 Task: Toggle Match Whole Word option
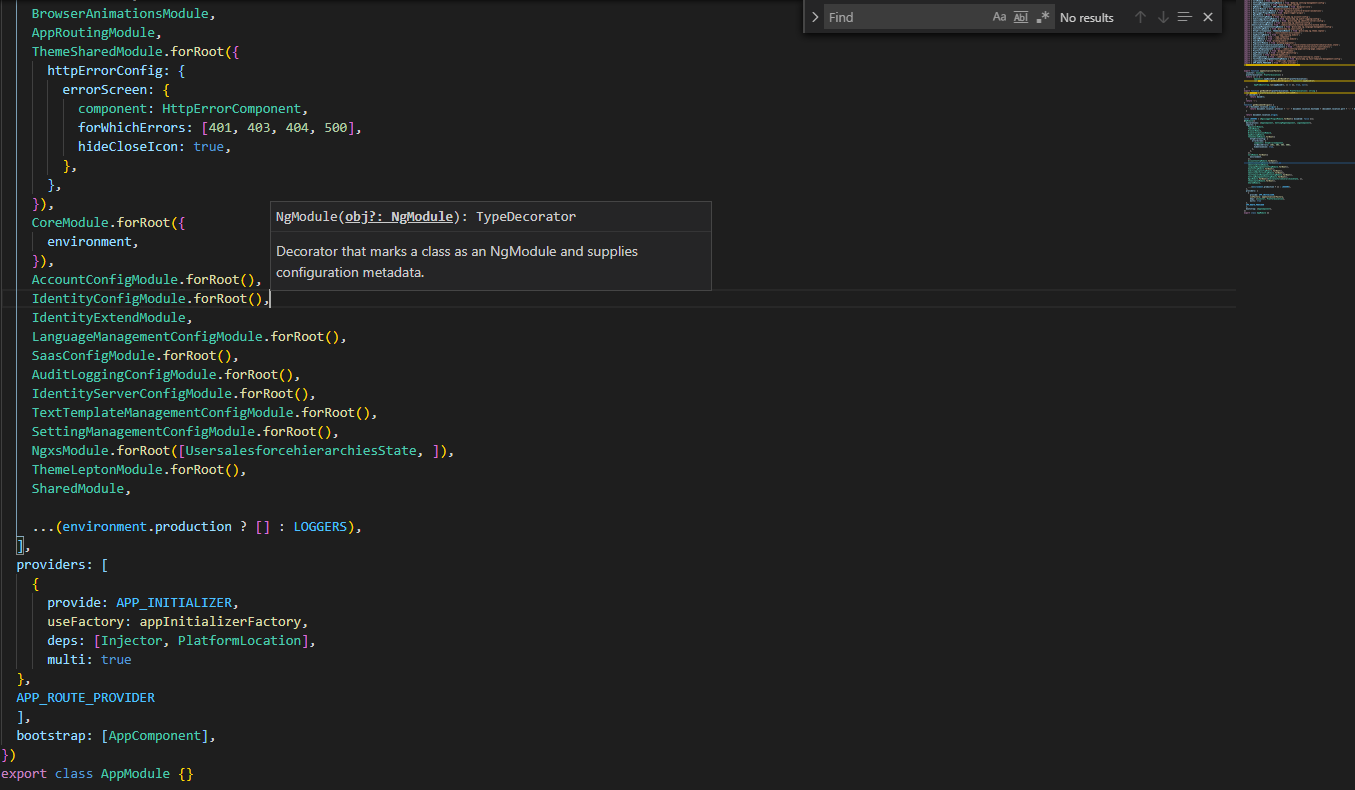tap(1020, 17)
